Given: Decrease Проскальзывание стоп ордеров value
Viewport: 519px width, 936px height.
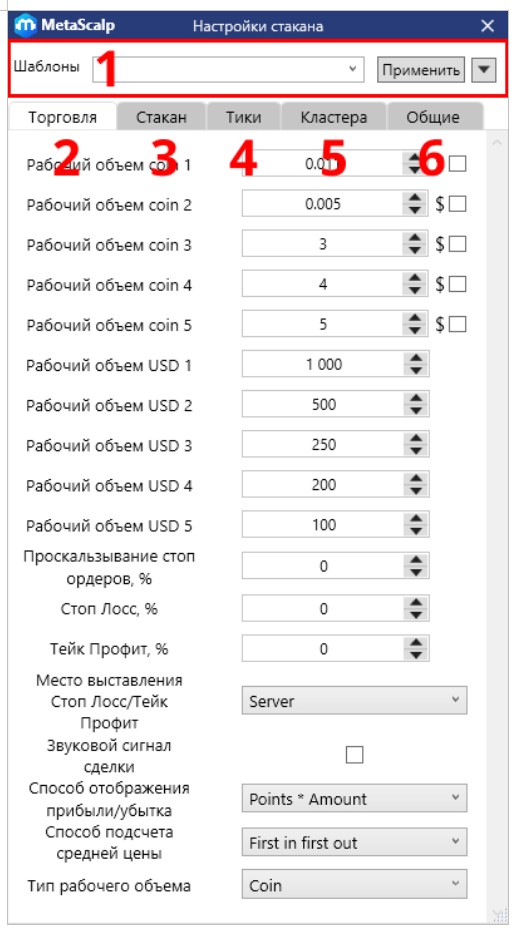Looking at the screenshot, I should point(416,571).
